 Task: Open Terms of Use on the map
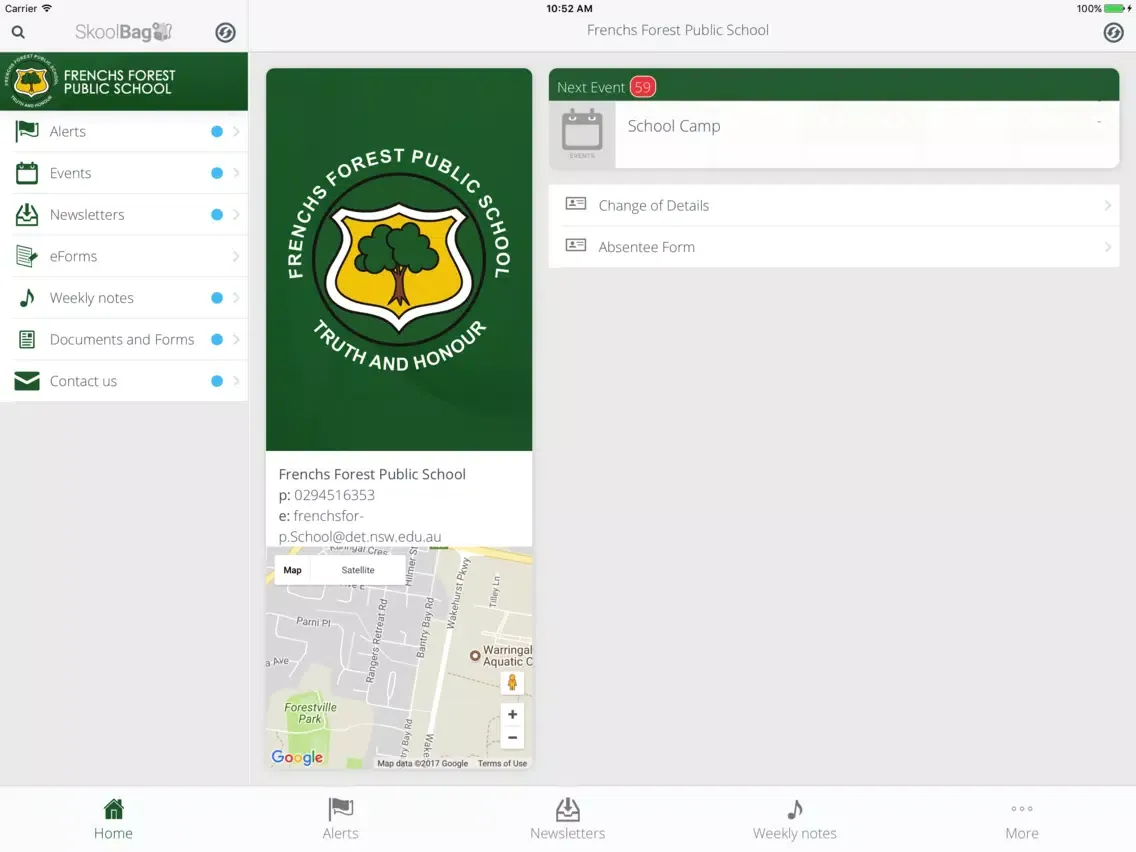(x=502, y=763)
